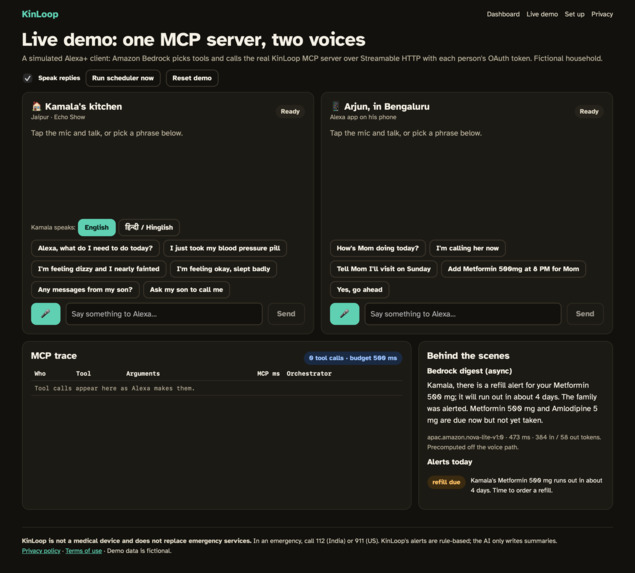Click Send in Arjun's panel

pos(585,314)
